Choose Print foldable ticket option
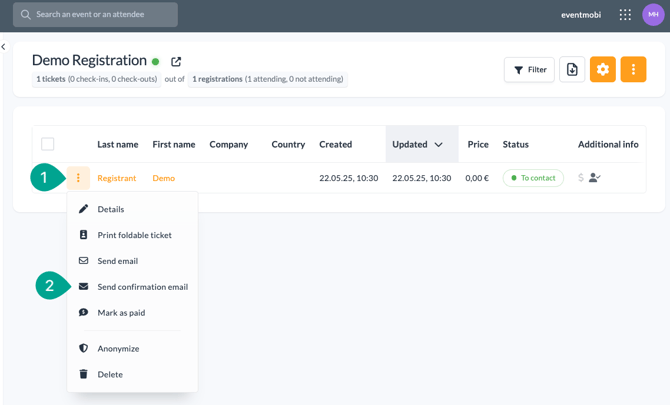The image size is (670, 405). [x=133, y=235]
